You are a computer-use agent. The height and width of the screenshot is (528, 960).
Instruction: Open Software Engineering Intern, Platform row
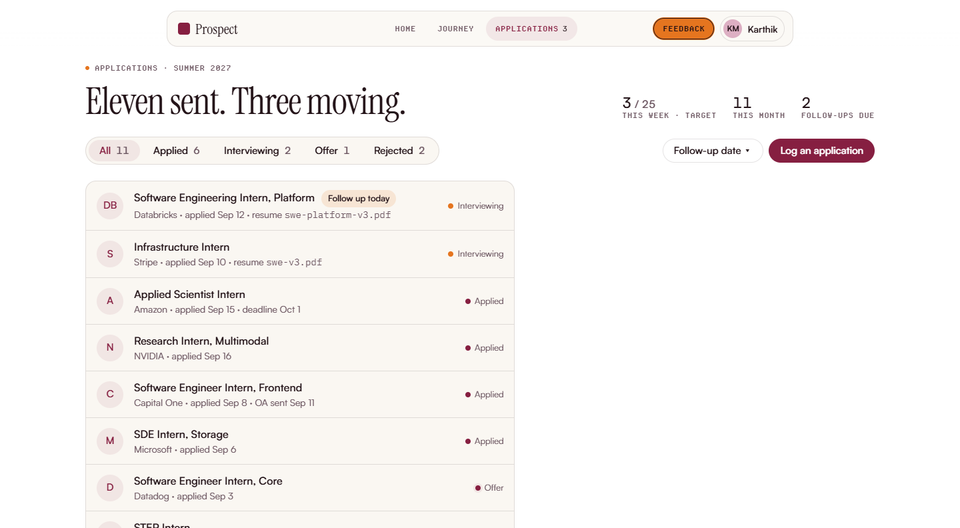(x=300, y=206)
